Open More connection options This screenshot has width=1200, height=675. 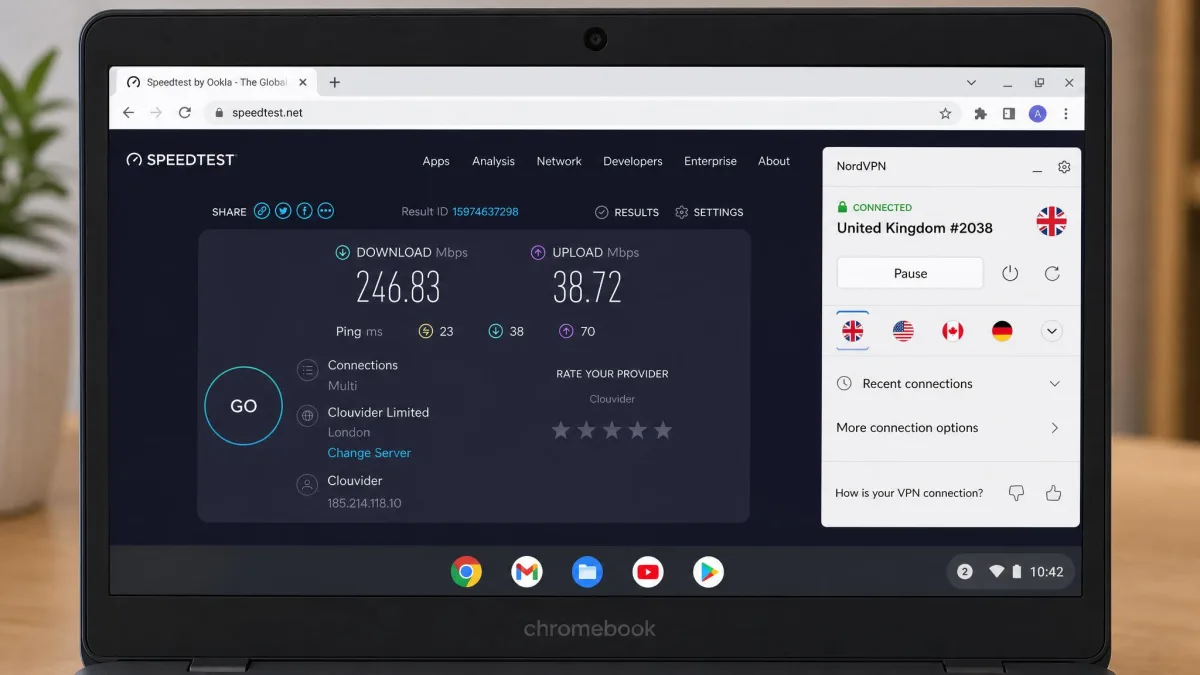point(948,428)
